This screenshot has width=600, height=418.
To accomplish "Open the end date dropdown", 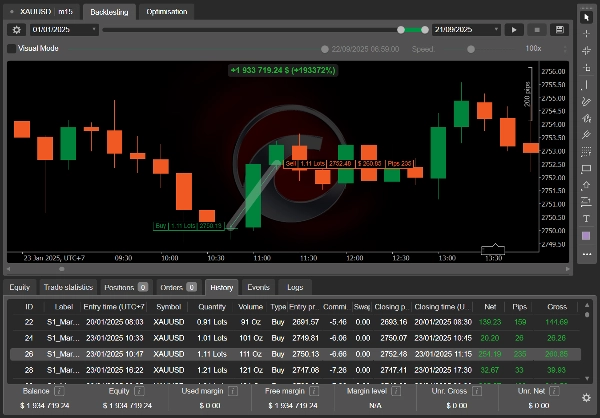I will [466, 29].
